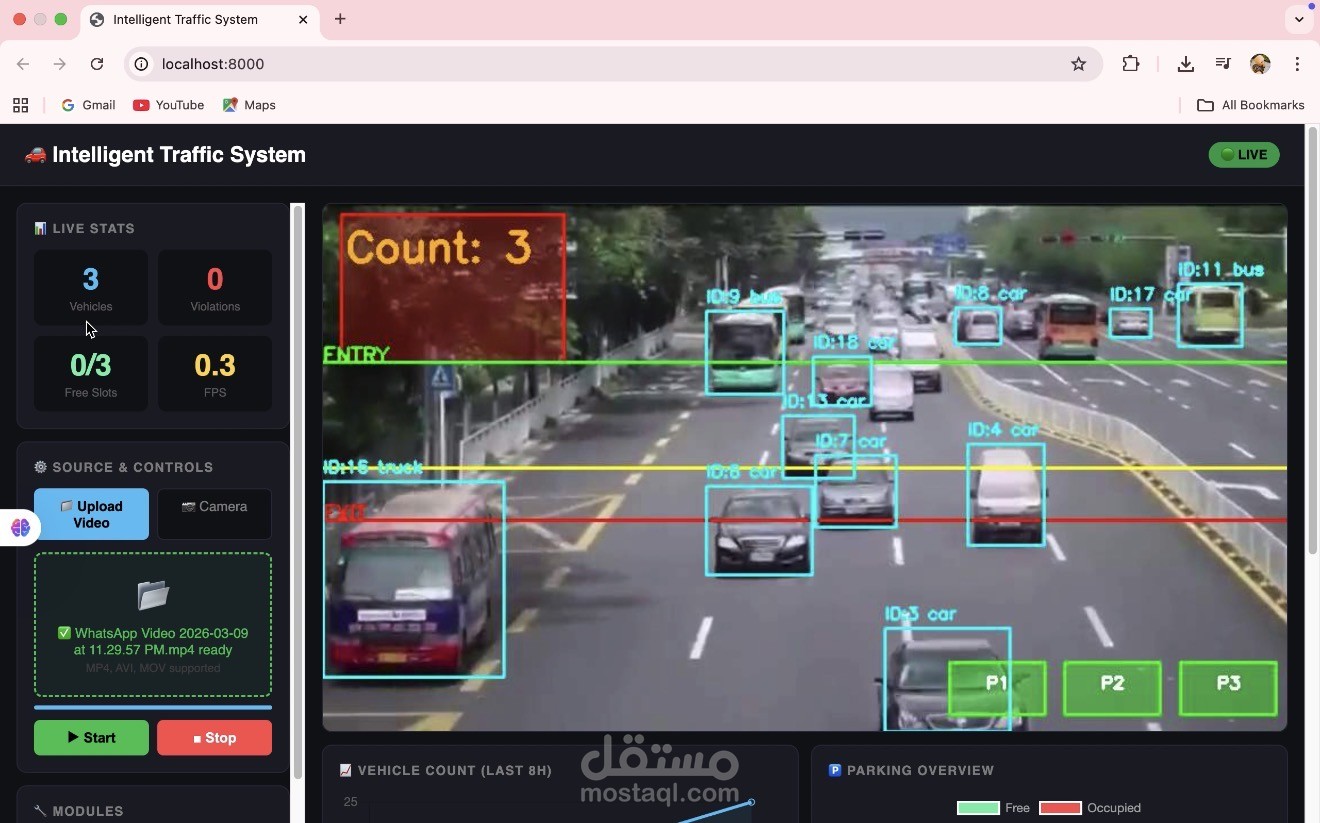Open the Gmail bookmark
The width and height of the screenshot is (1320, 823).
click(x=88, y=105)
